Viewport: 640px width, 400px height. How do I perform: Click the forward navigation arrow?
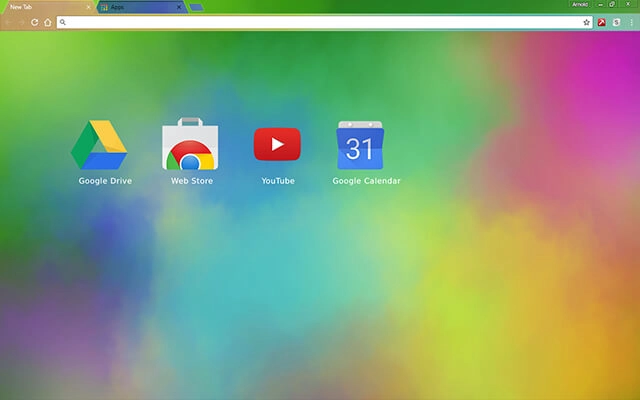21,22
